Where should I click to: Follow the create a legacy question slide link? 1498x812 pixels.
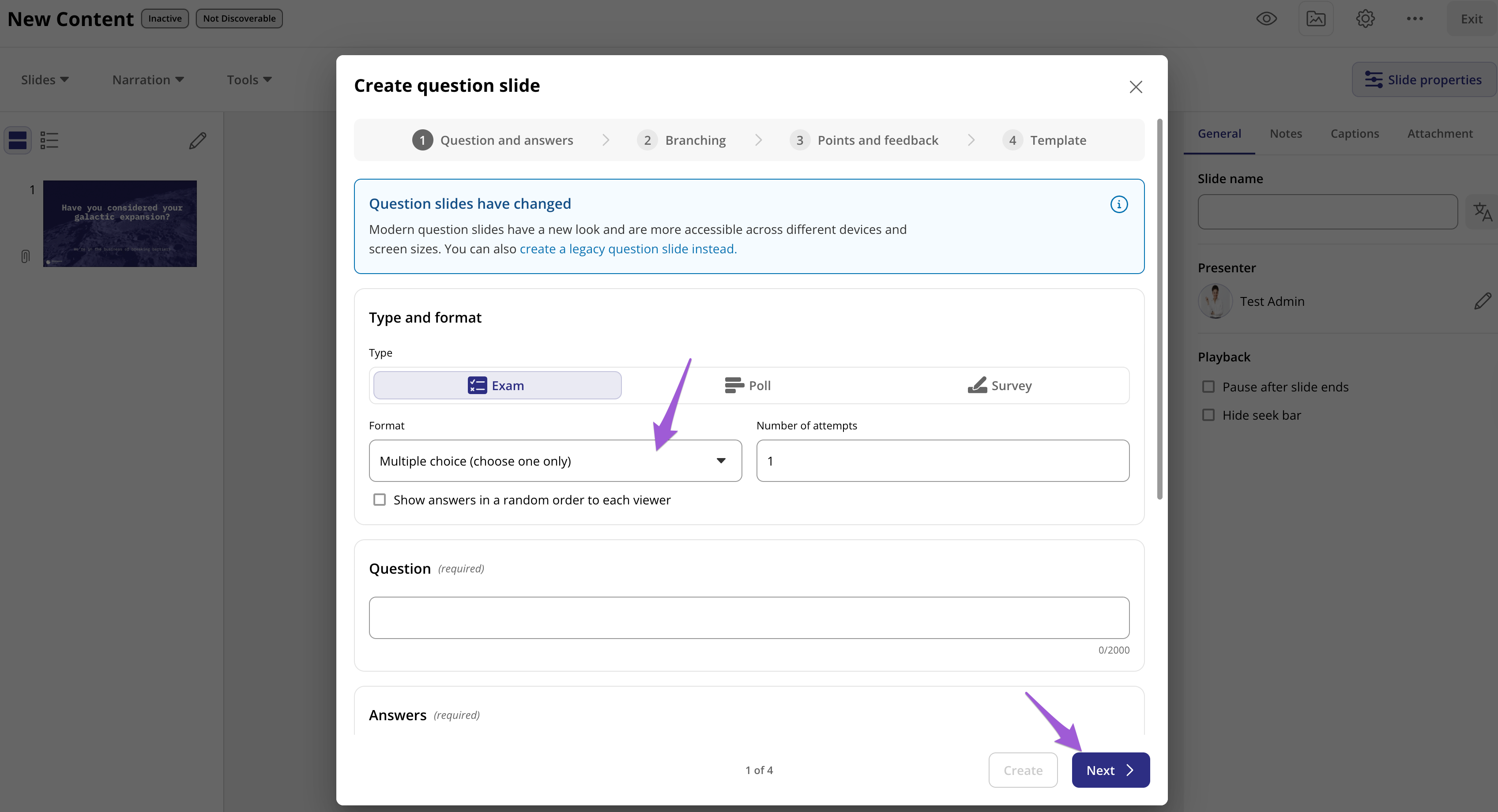(x=628, y=249)
